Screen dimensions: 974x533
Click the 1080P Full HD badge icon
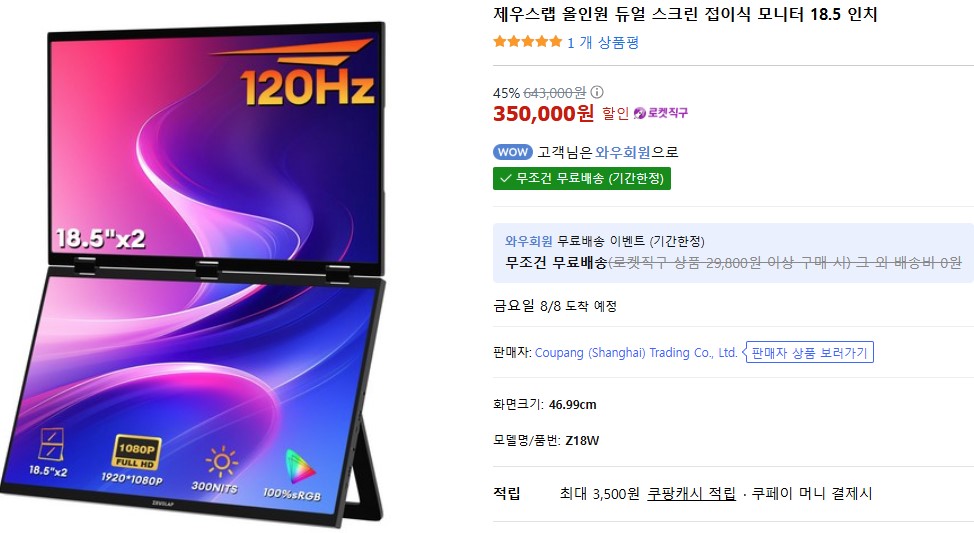[x=136, y=452]
